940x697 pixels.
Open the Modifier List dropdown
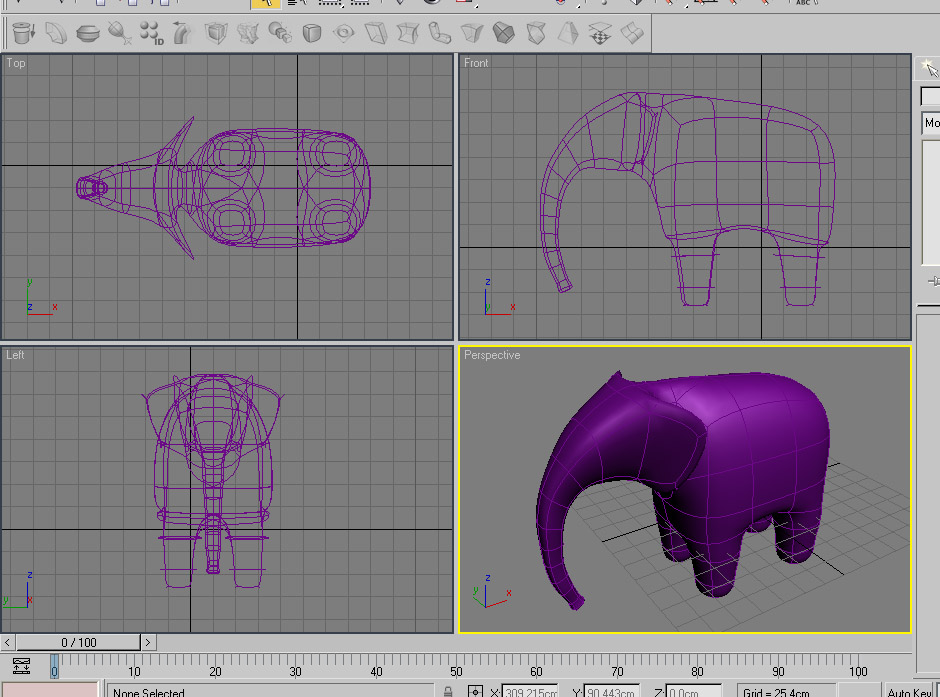[x=931, y=123]
